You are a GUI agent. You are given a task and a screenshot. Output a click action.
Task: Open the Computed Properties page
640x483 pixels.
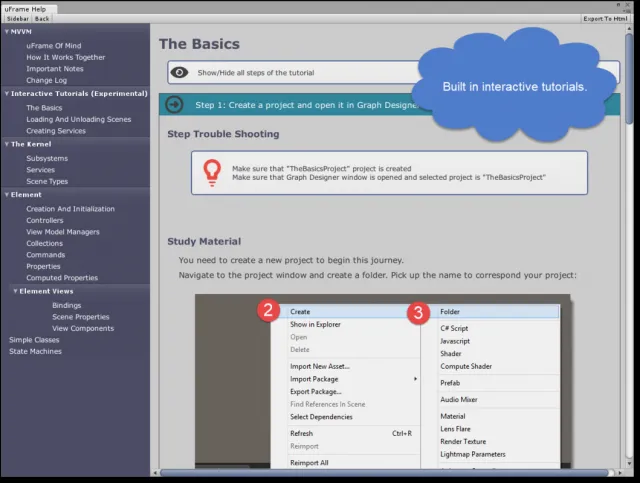(x=62, y=278)
